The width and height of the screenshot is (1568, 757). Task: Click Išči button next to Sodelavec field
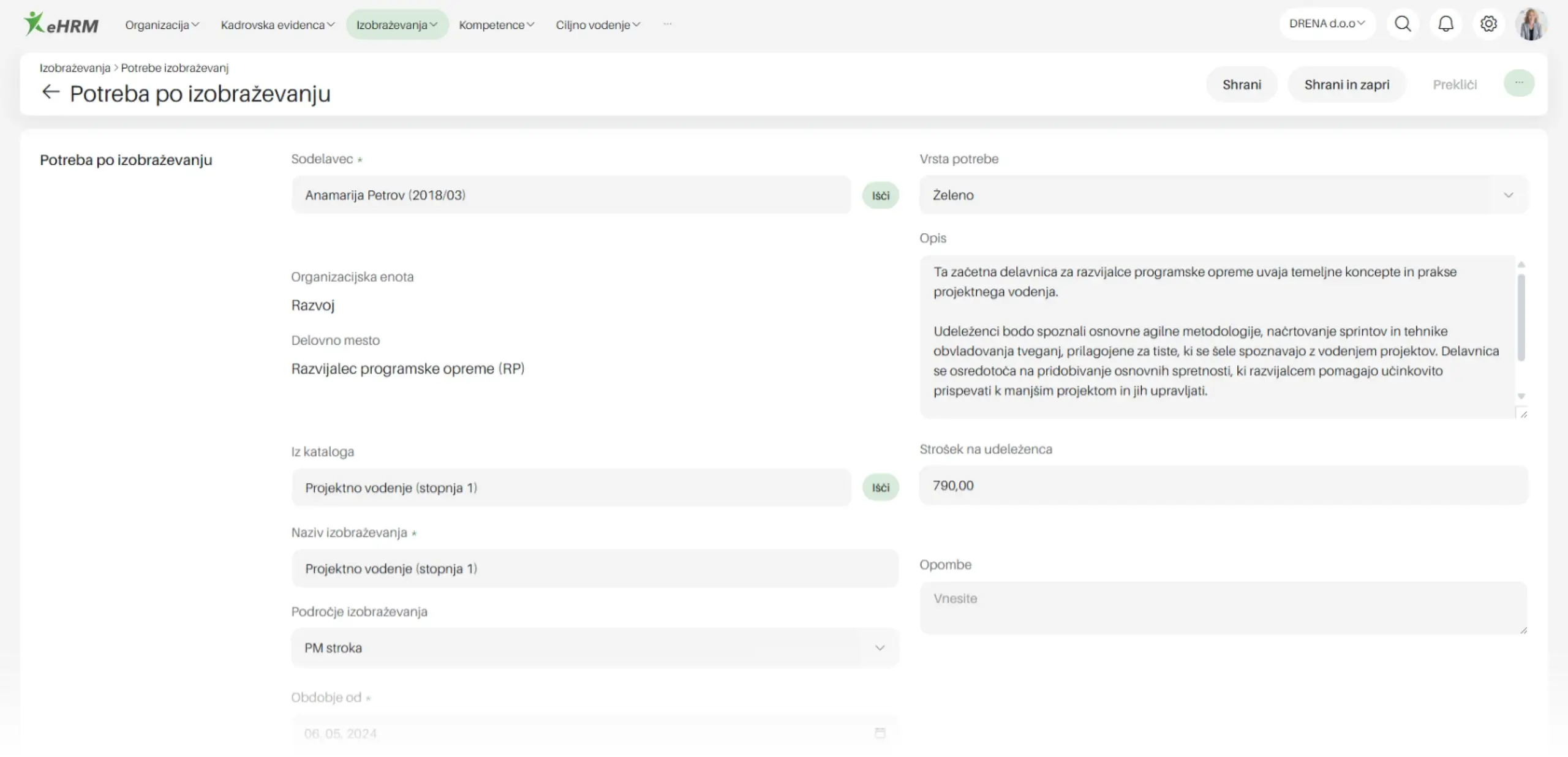880,195
